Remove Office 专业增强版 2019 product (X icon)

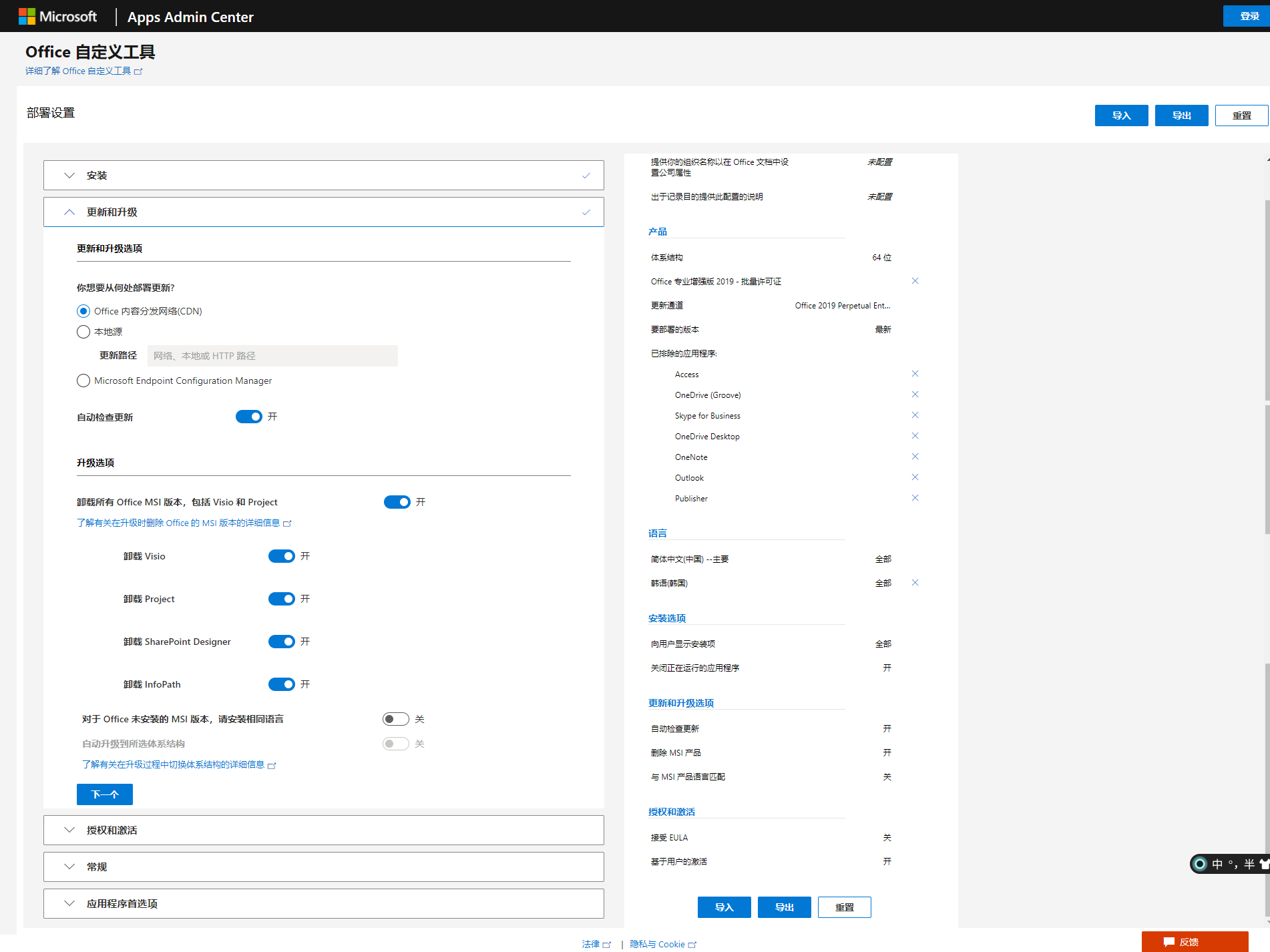915,281
